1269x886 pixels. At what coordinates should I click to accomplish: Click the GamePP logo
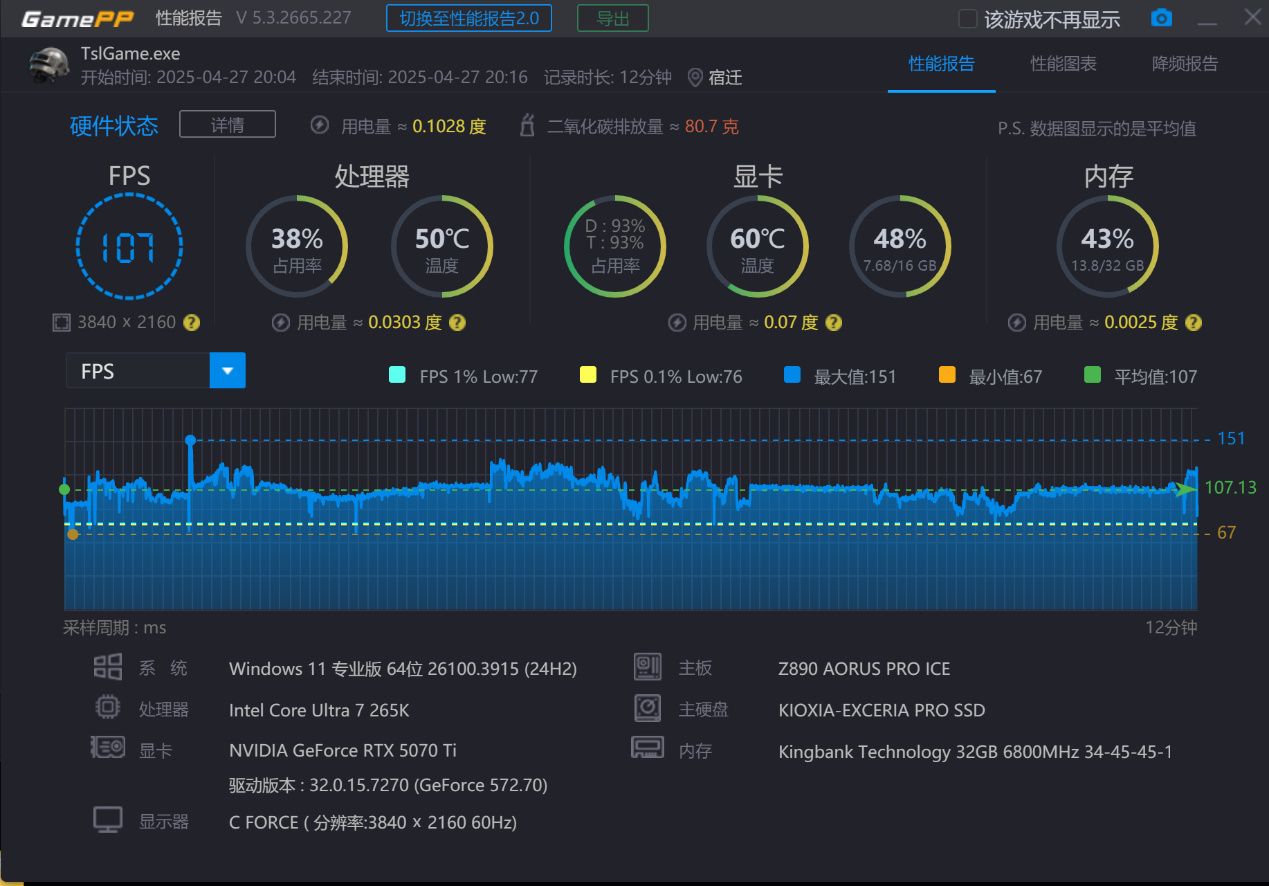coord(76,19)
